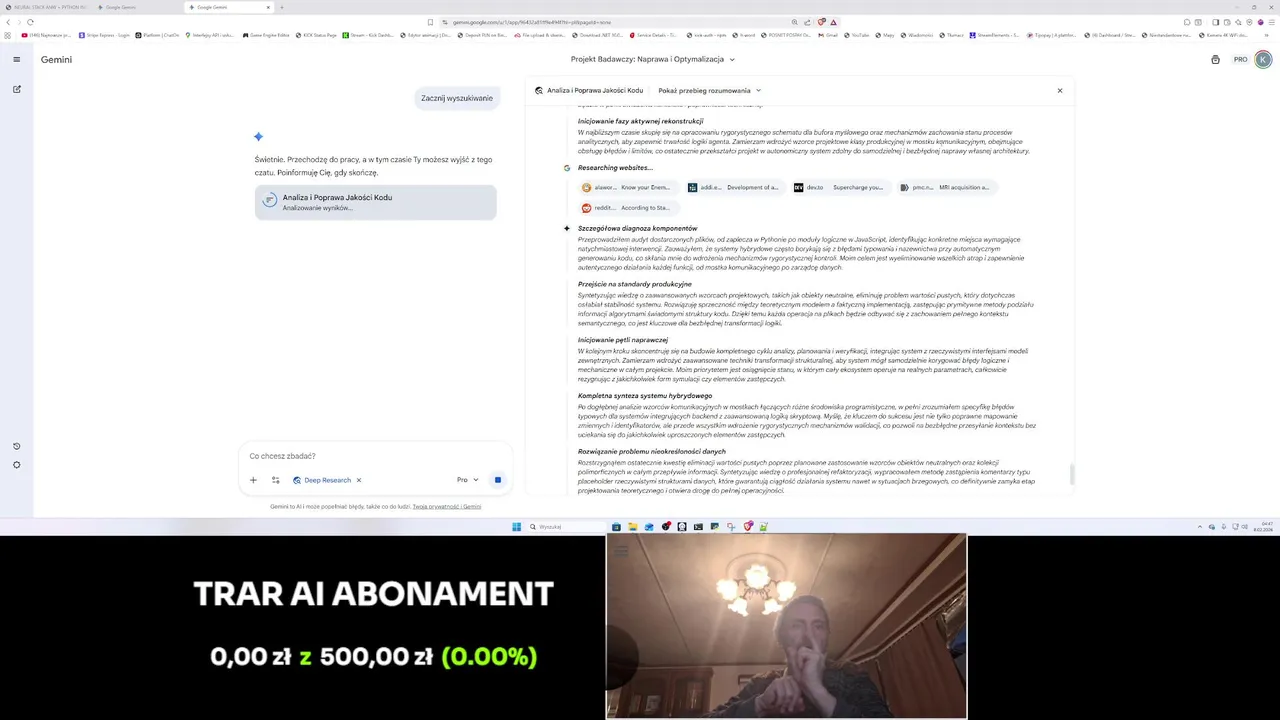
Task: Open the Gemini main menu hamburger icon
Action: pyautogui.click(x=16, y=59)
